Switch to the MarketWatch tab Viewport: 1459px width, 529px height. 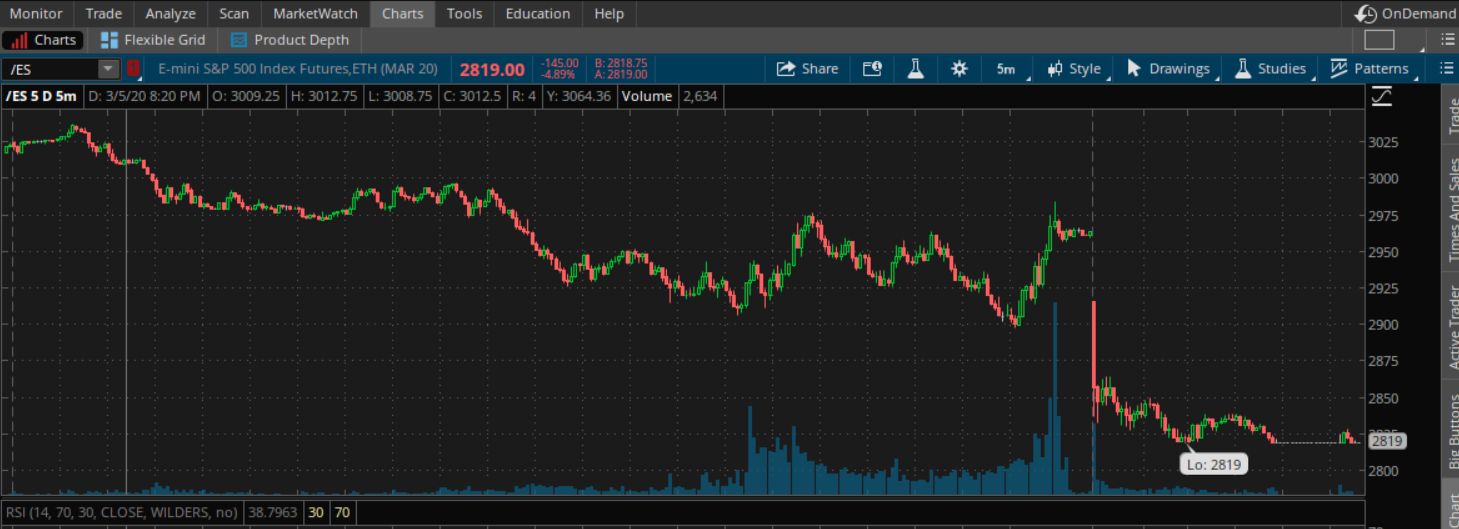point(315,14)
